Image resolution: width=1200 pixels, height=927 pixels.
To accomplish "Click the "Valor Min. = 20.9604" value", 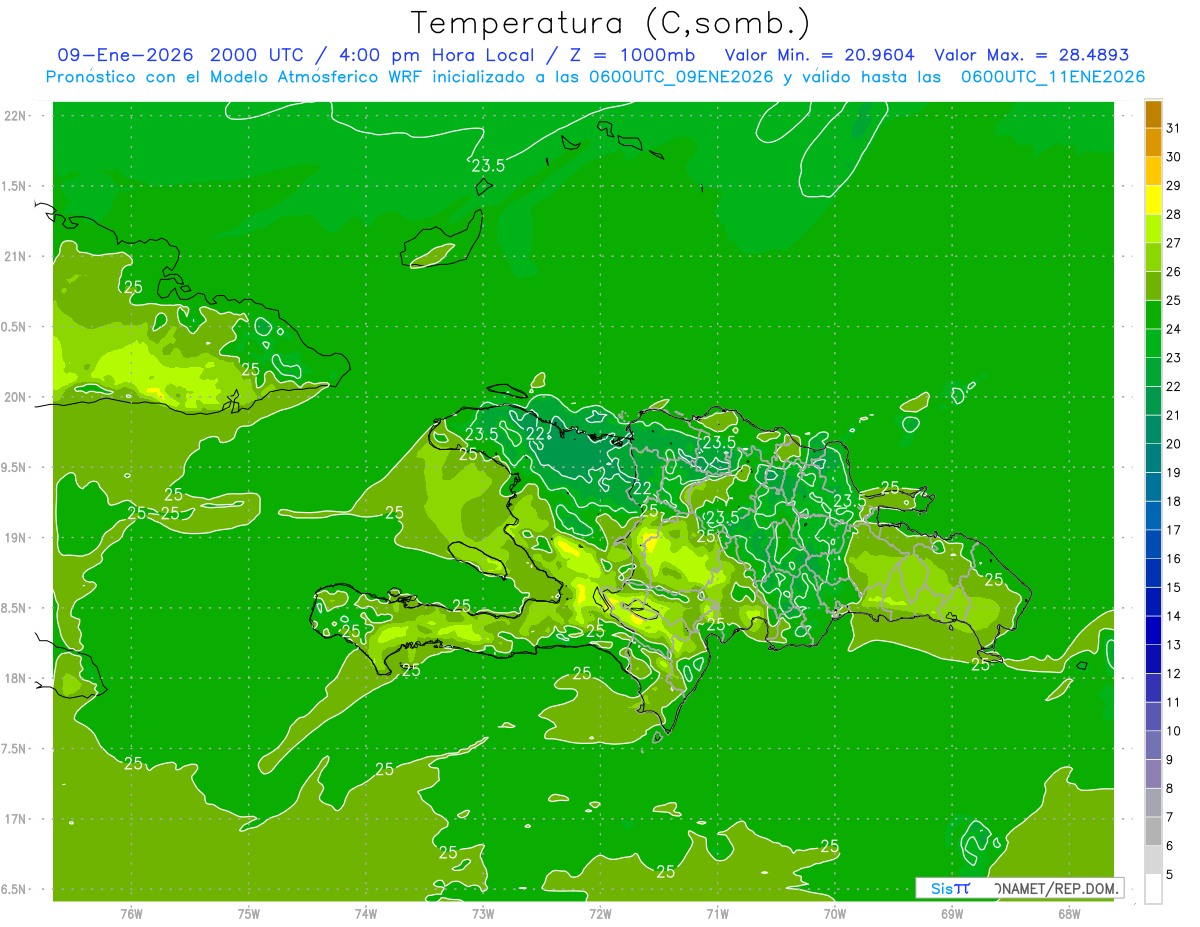I will coord(820,56).
